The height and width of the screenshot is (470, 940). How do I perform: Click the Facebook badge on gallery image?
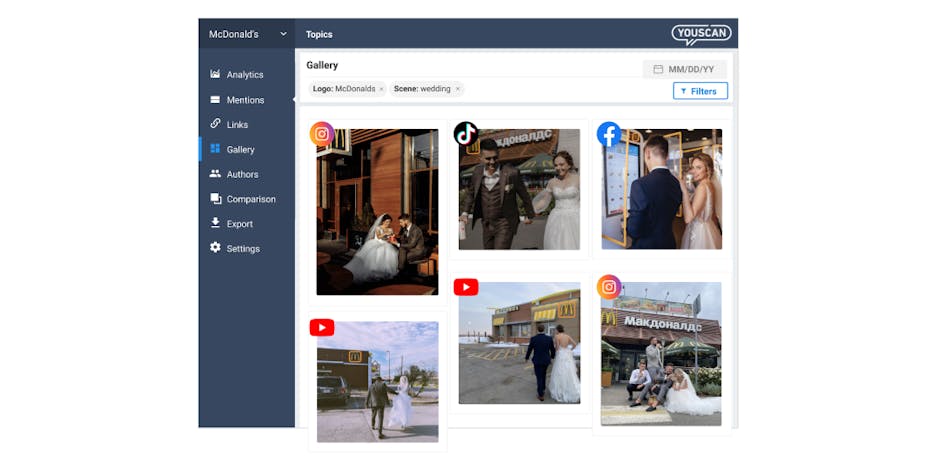point(609,134)
